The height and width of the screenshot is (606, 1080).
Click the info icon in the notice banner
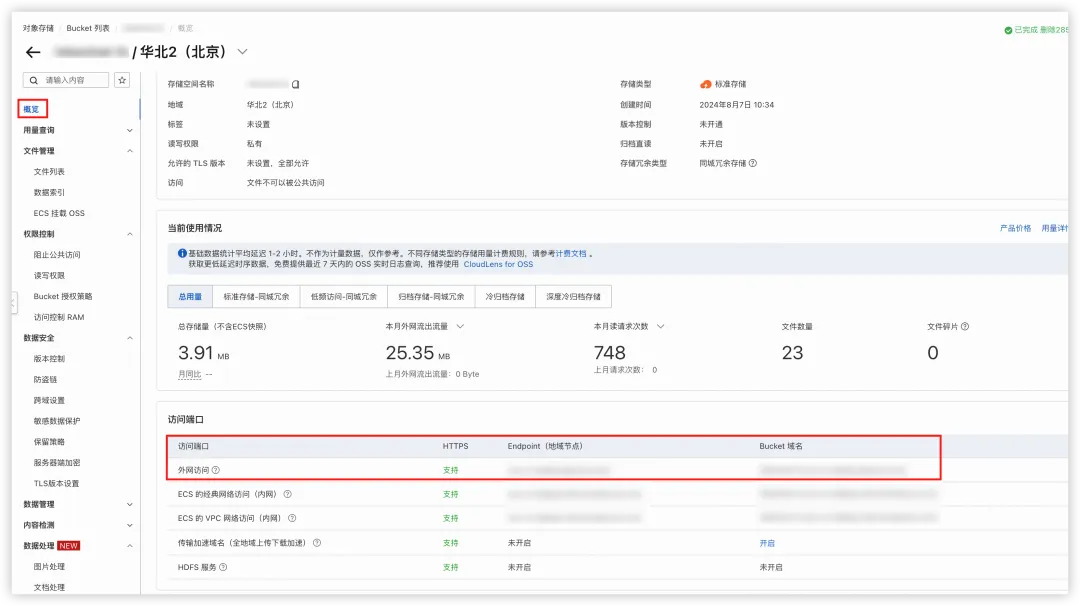183,253
